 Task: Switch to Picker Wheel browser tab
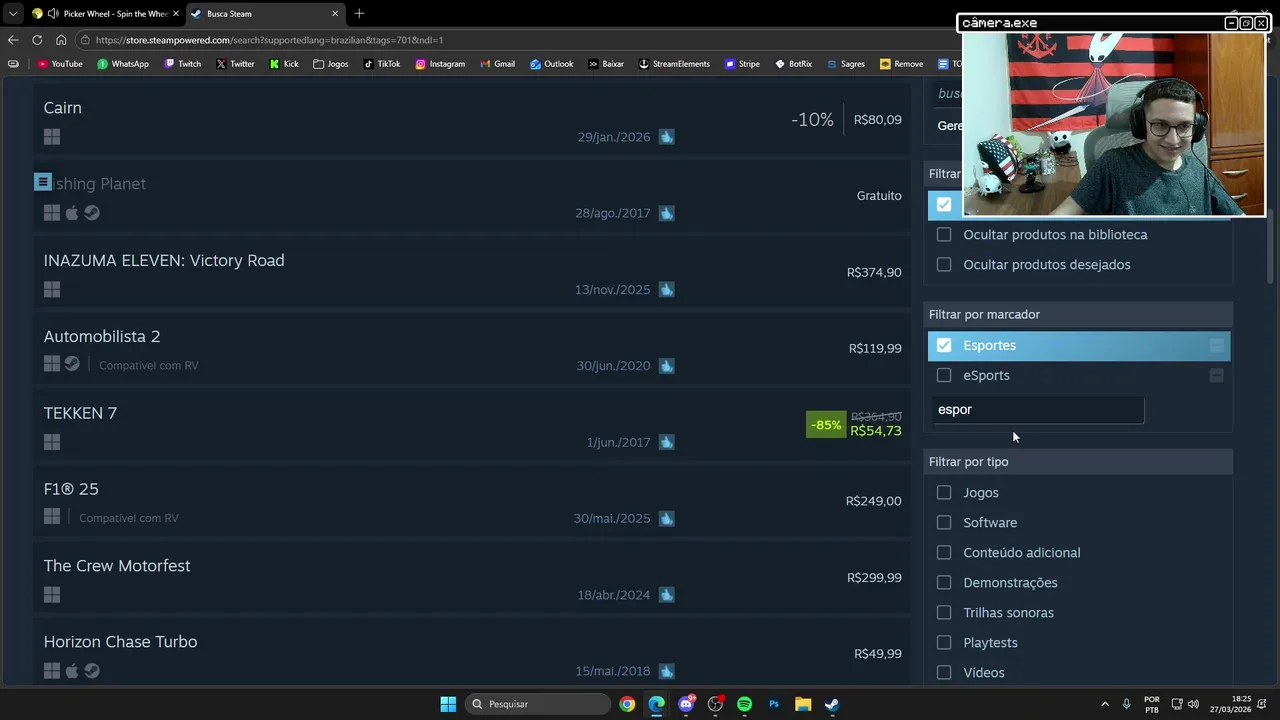[105, 14]
